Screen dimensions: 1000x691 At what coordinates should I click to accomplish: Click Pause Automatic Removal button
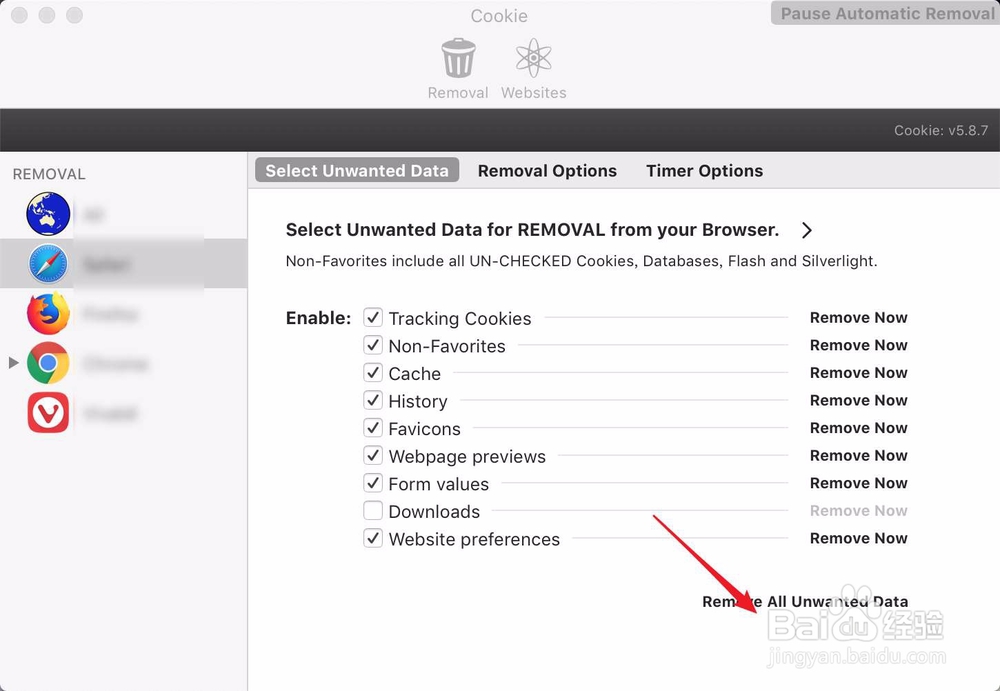click(887, 14)
